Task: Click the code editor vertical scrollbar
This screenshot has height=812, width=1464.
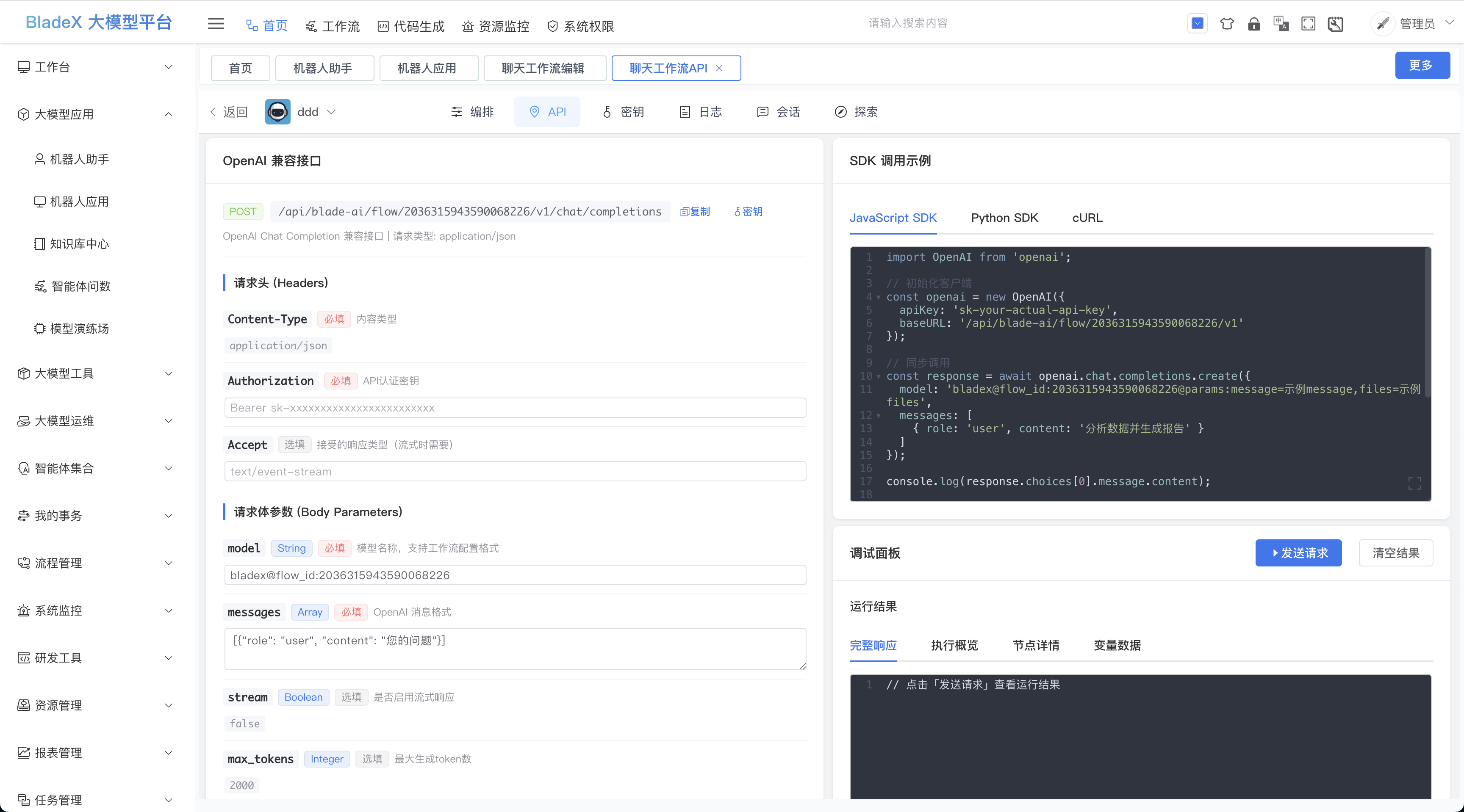Action: [1428, 324]
